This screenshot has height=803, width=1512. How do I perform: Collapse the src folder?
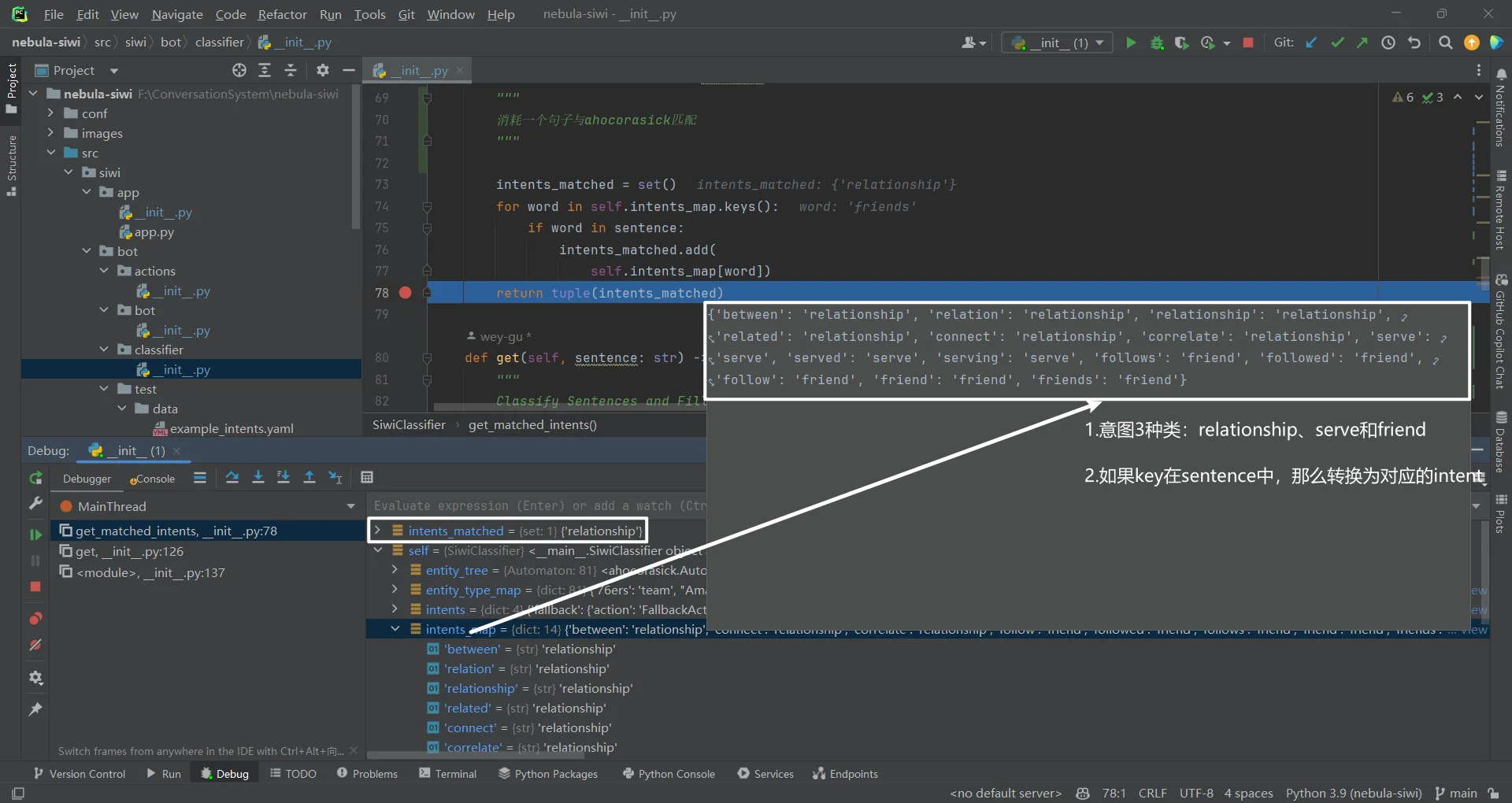tap(50, 153)
